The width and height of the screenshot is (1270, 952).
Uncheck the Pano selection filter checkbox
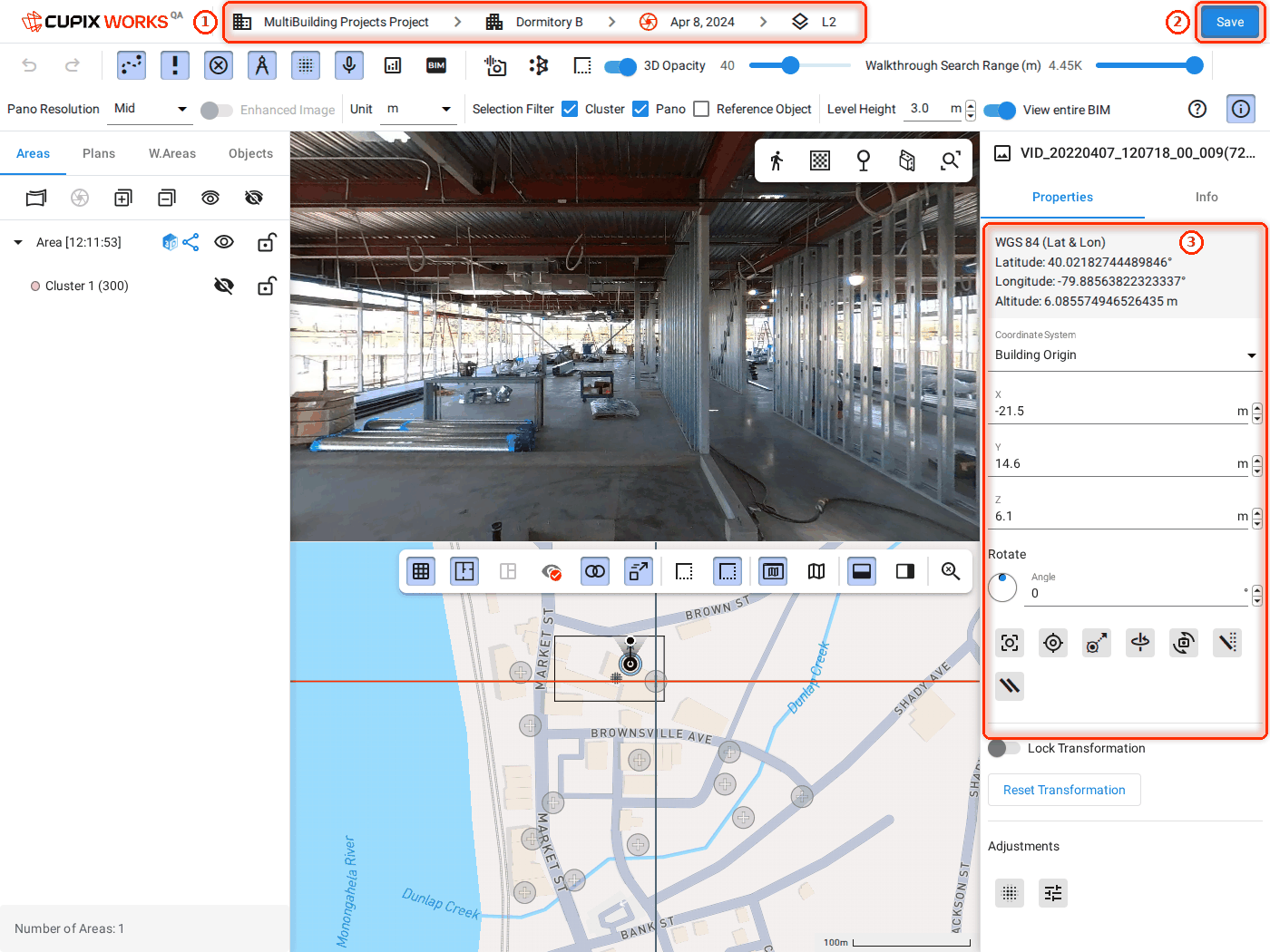[x=640, y=109]
